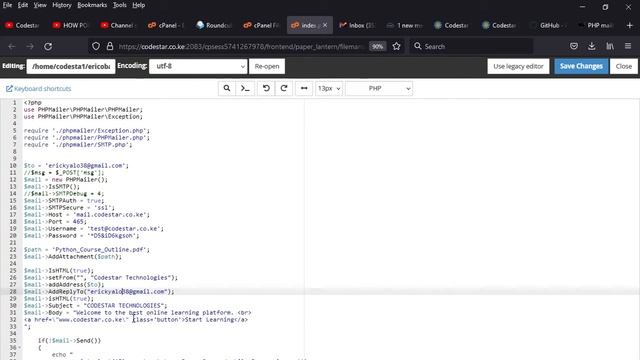The height and width of the screenshot is (360, 640).
Task: Open the Bookmarks menu
Action: pyautogui.click(x=92, y=5)
